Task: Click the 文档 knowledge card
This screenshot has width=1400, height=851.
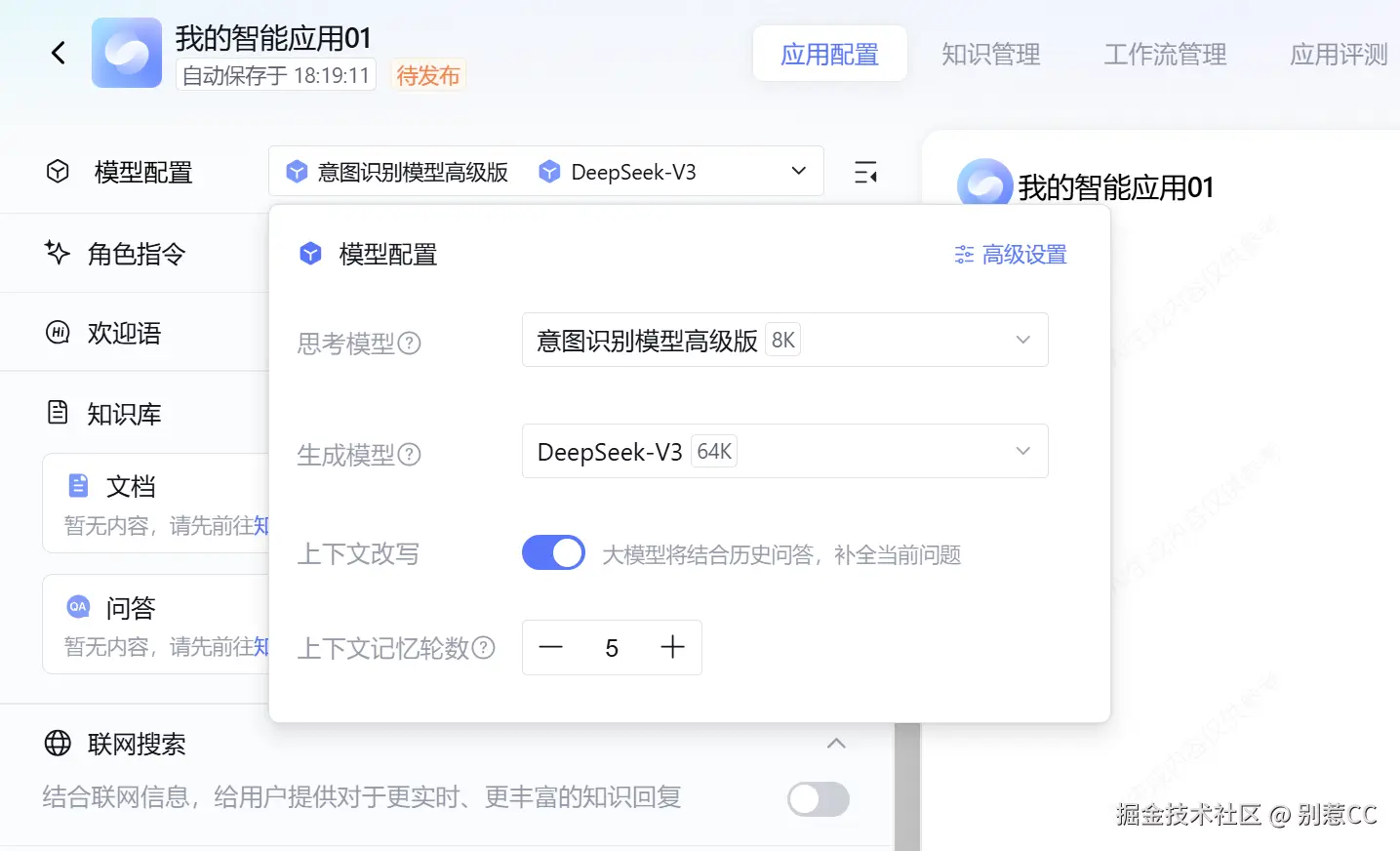Action: (x=156, y=503)
